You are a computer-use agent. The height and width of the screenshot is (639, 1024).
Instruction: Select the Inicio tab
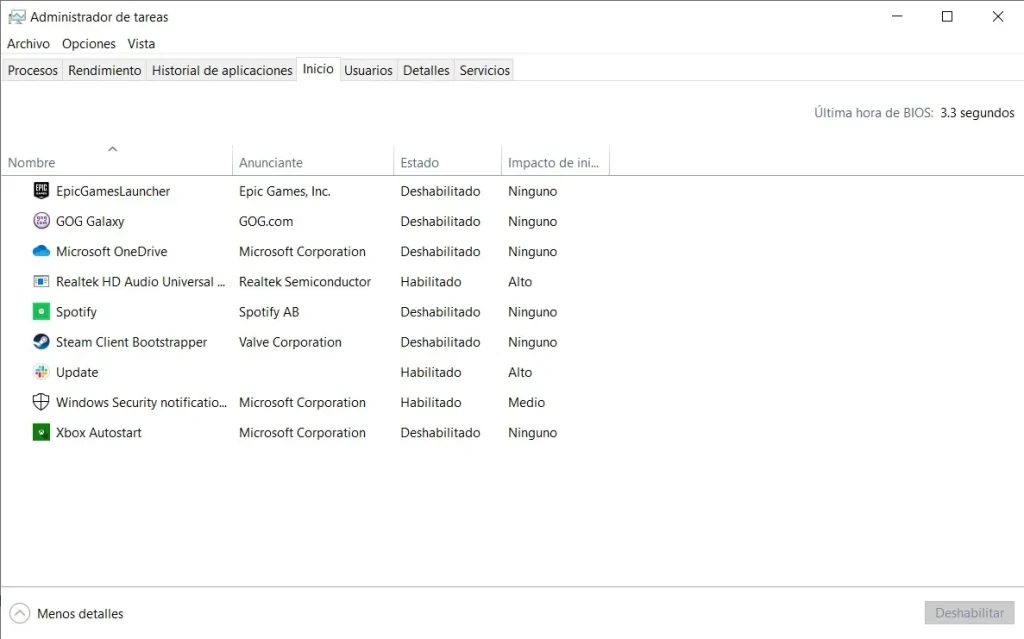(318, 69)
